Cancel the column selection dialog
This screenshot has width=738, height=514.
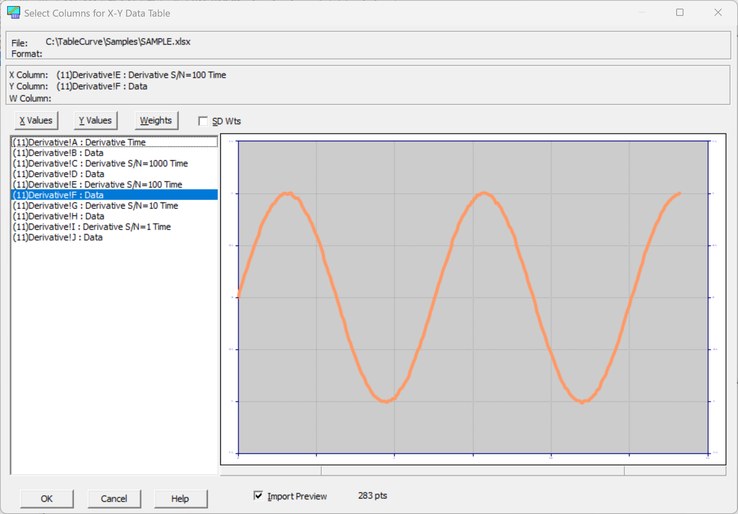click(114, 498)
